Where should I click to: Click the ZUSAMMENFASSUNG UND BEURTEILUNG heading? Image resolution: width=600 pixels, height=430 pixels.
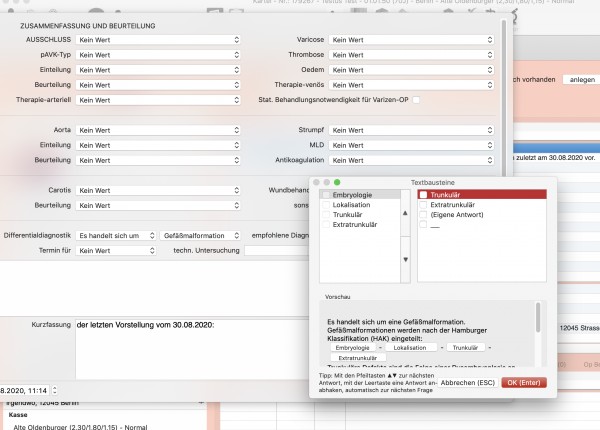[88, 26]
